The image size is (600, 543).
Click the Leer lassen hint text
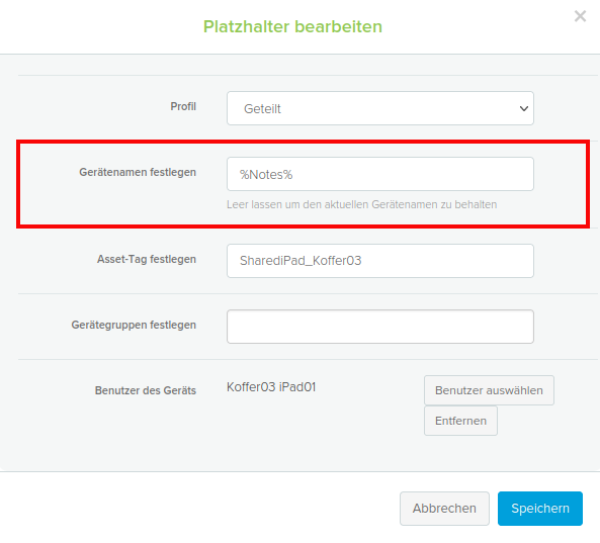tap(362, 204)
